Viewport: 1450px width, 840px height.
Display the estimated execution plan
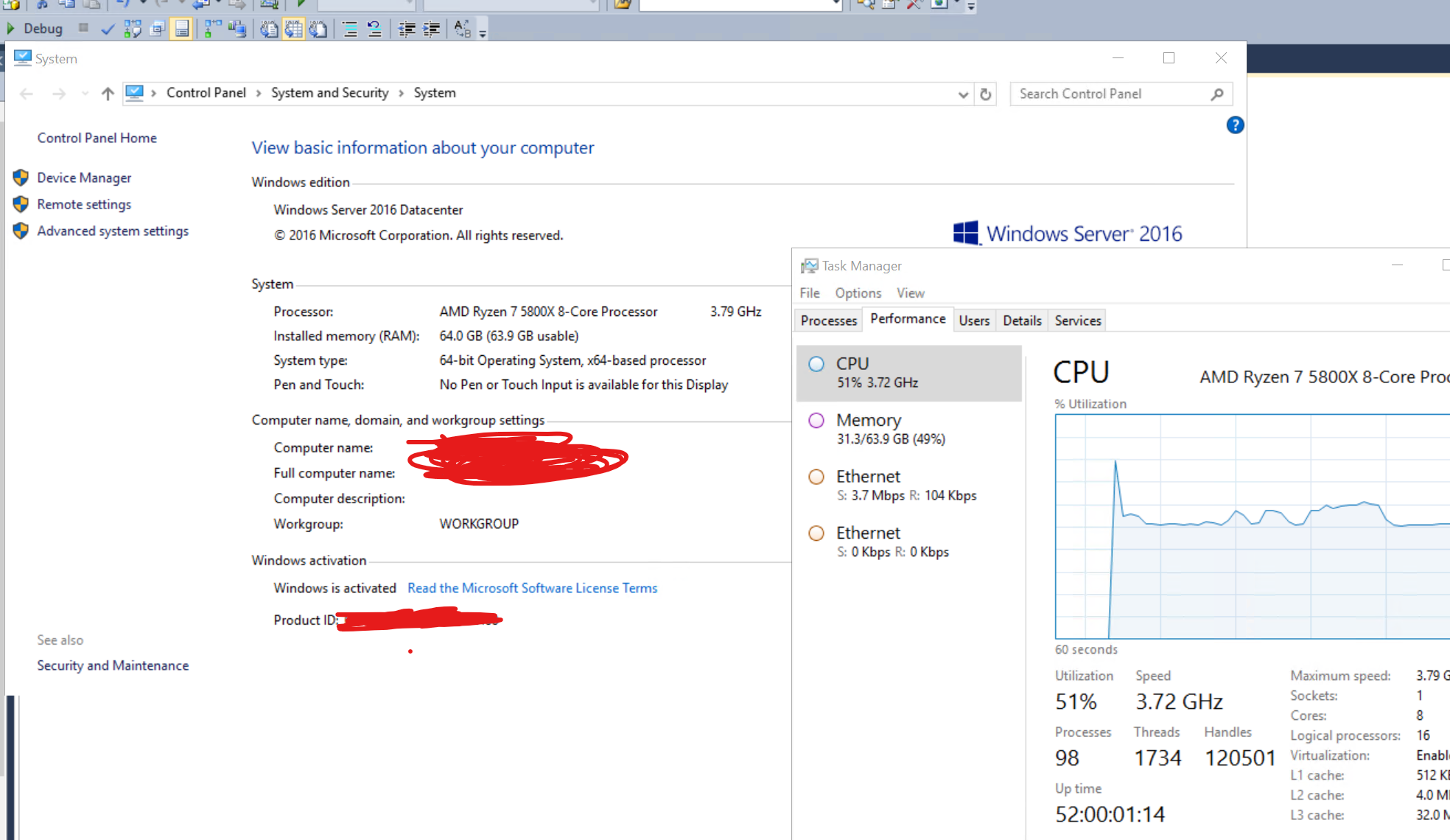click(x=133, y=29)
